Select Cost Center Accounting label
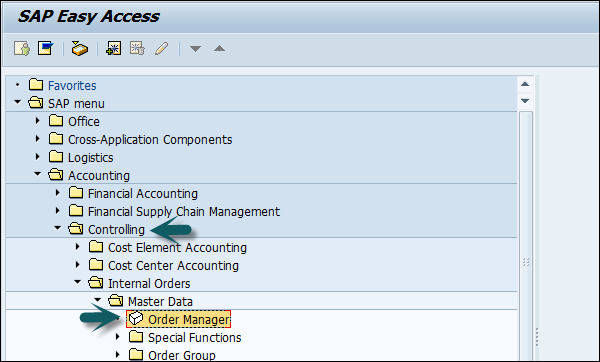The height and width of the screenshot is (362, 600). 173,265
